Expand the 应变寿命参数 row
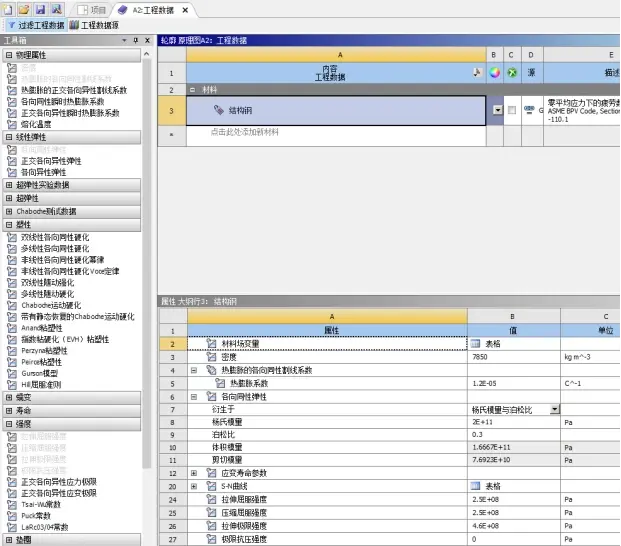Image resolution: width=621 pixels, height=546 pixels. 194,473
